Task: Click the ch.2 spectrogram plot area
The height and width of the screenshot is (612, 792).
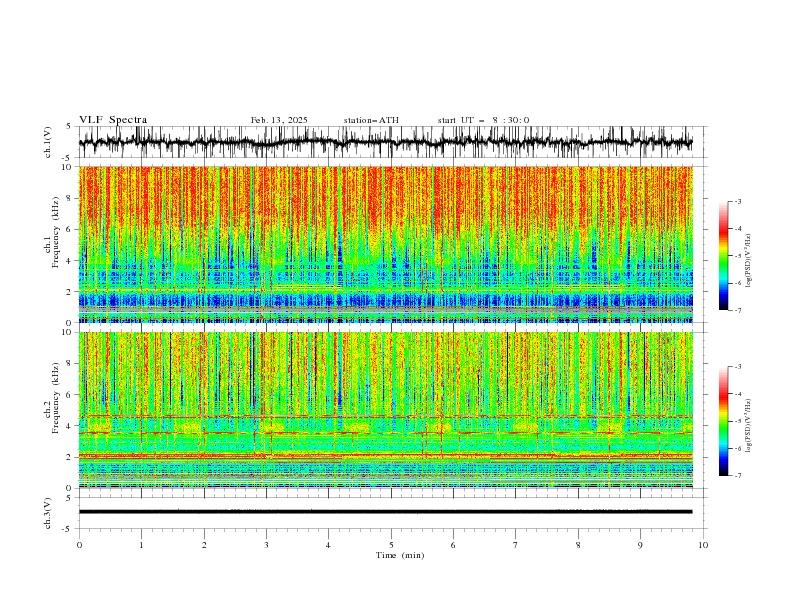Action: tap(385, 410)
